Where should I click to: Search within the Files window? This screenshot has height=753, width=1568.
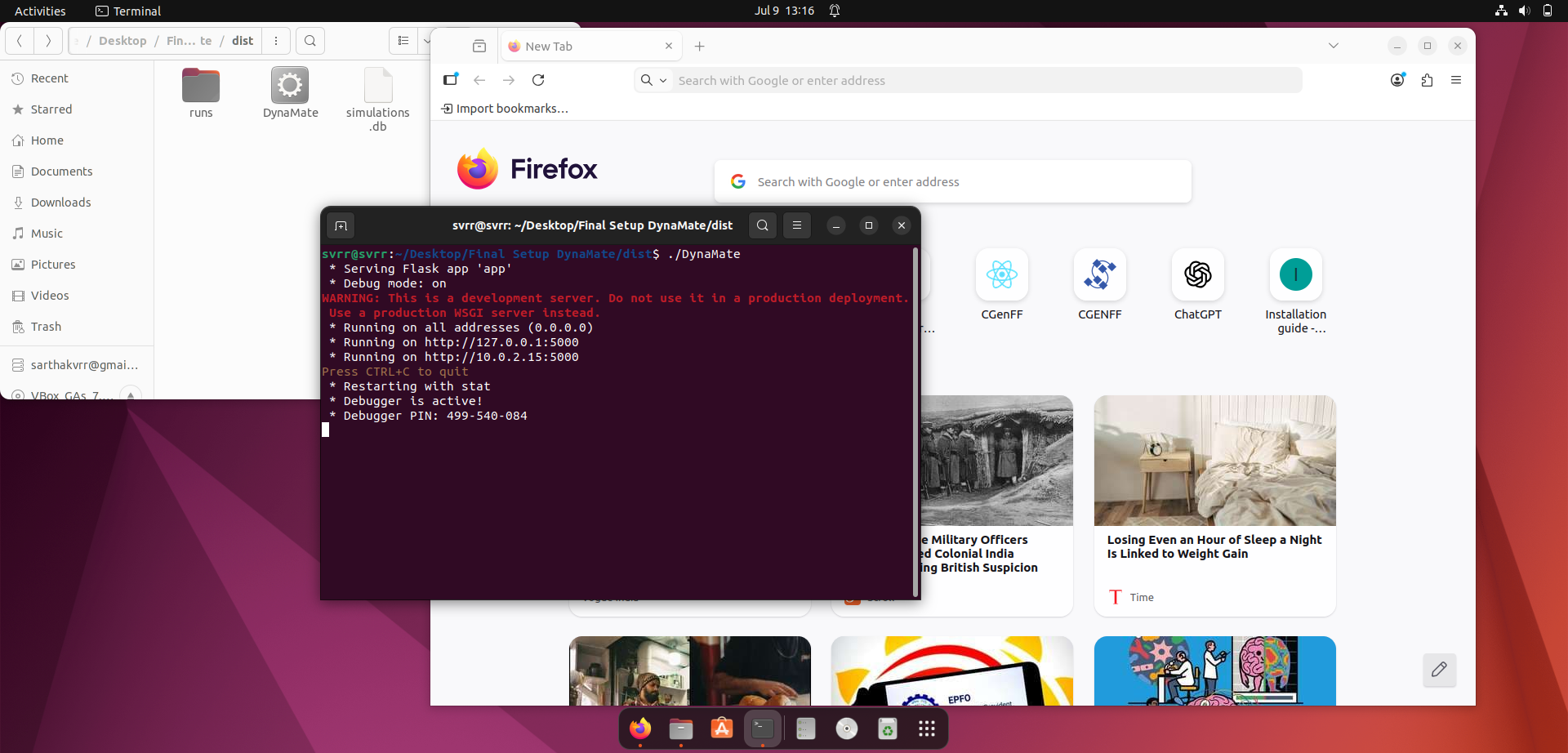310,41
